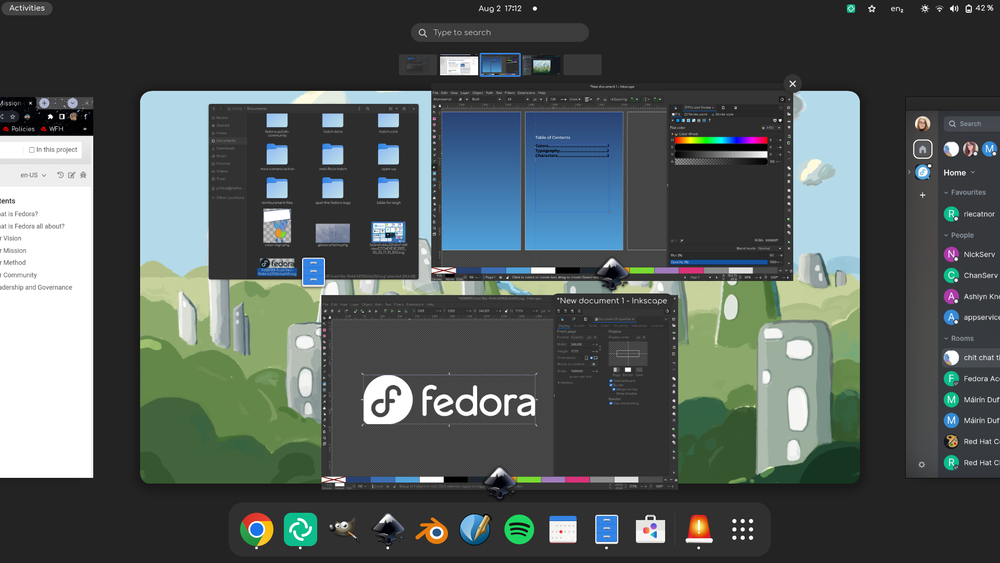
Task: Open tab search chevron in browser
Action: point(73,103)
